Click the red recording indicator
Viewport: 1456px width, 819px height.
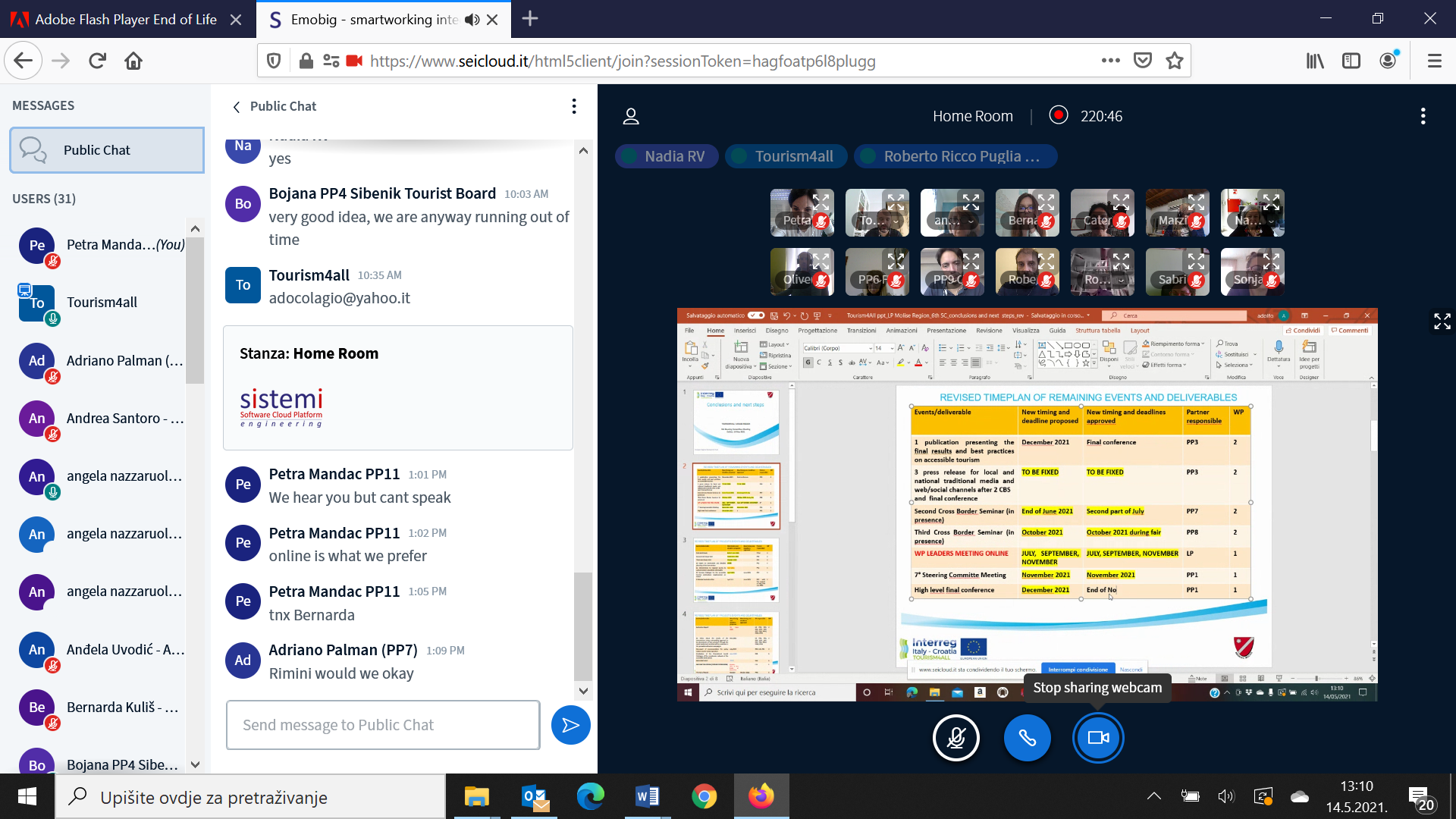[x=1058, y=115]
